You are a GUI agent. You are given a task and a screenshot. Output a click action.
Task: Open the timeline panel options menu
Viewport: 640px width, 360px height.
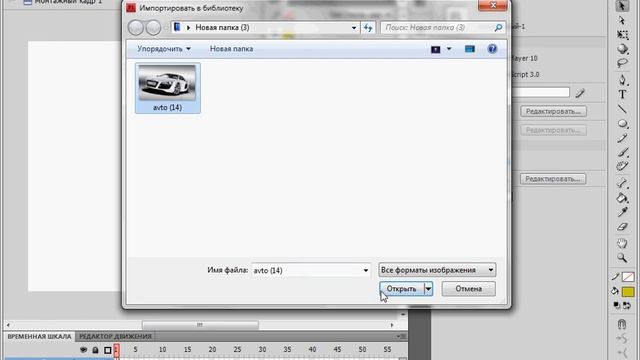pos(401,336)
